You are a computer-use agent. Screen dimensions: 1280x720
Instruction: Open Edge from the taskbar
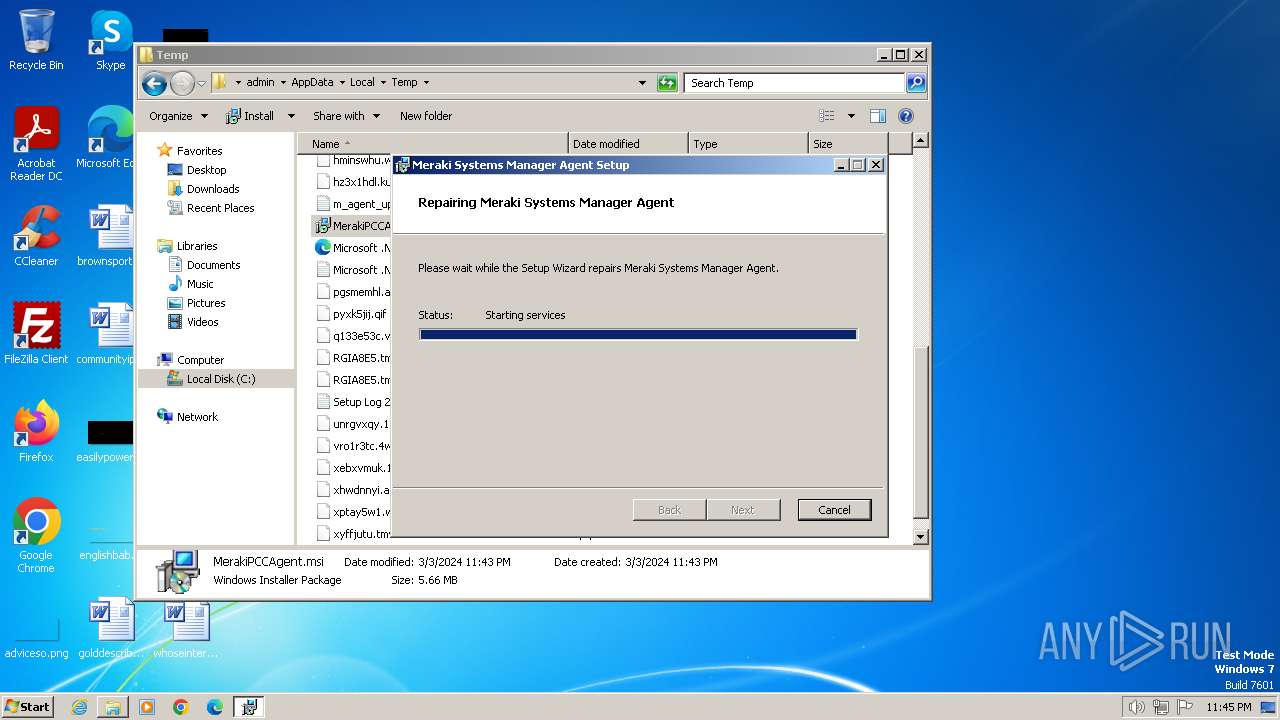tap(215, 707)
